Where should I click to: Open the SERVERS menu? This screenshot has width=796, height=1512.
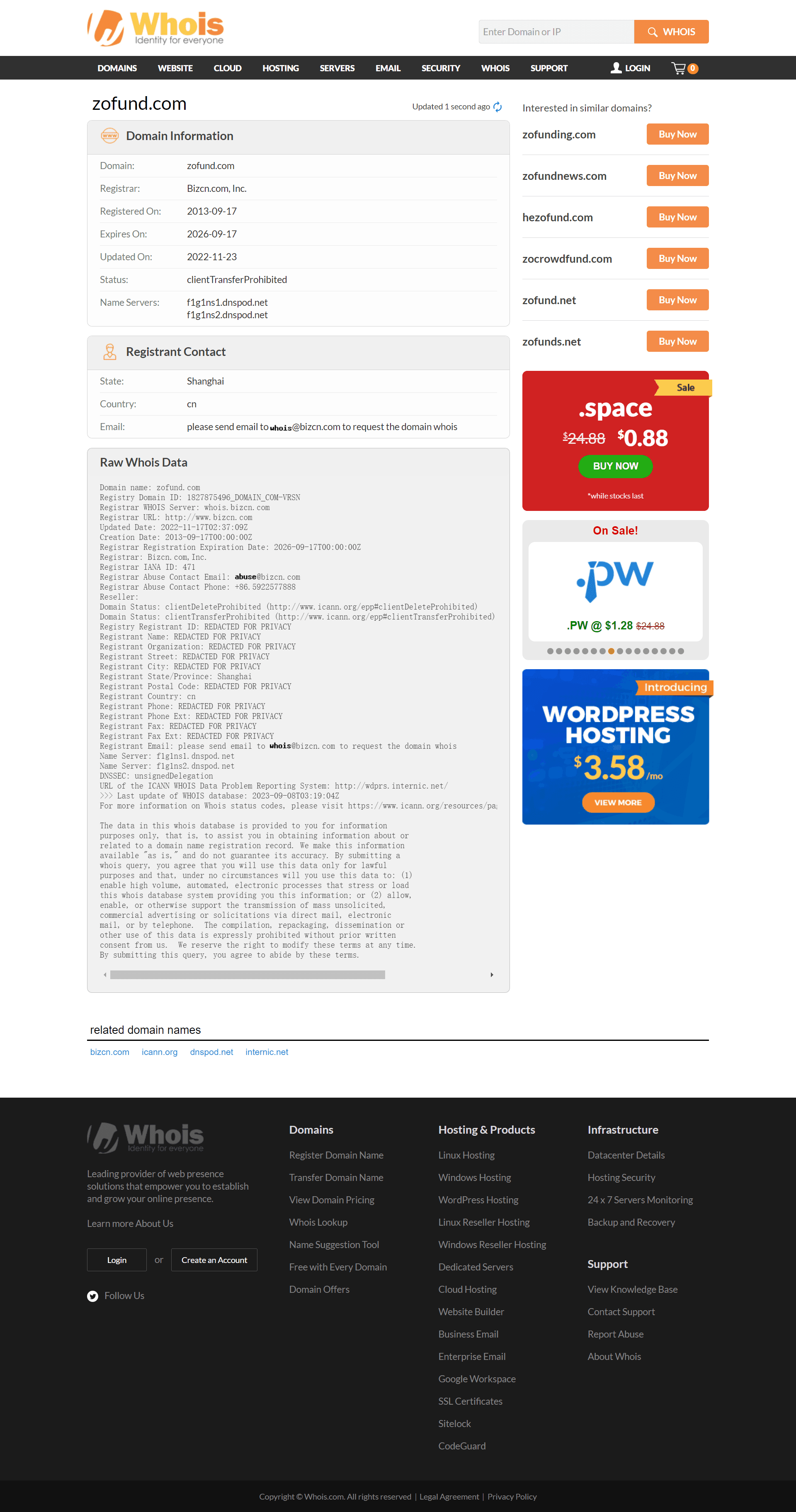click(337, 68)
